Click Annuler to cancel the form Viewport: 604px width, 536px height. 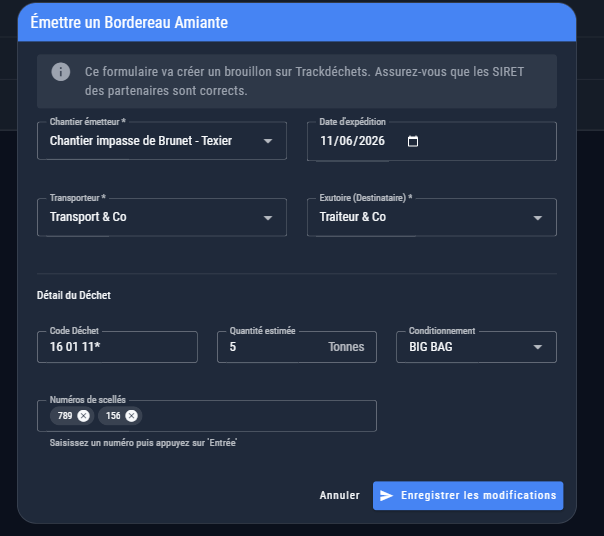tap(339, 496)
